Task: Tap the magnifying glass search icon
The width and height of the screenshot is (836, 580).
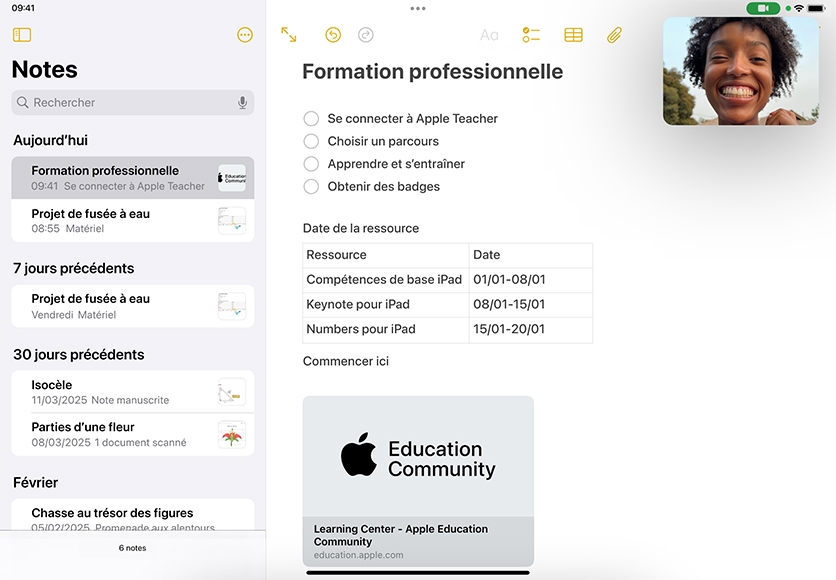Action: [22, 102]
